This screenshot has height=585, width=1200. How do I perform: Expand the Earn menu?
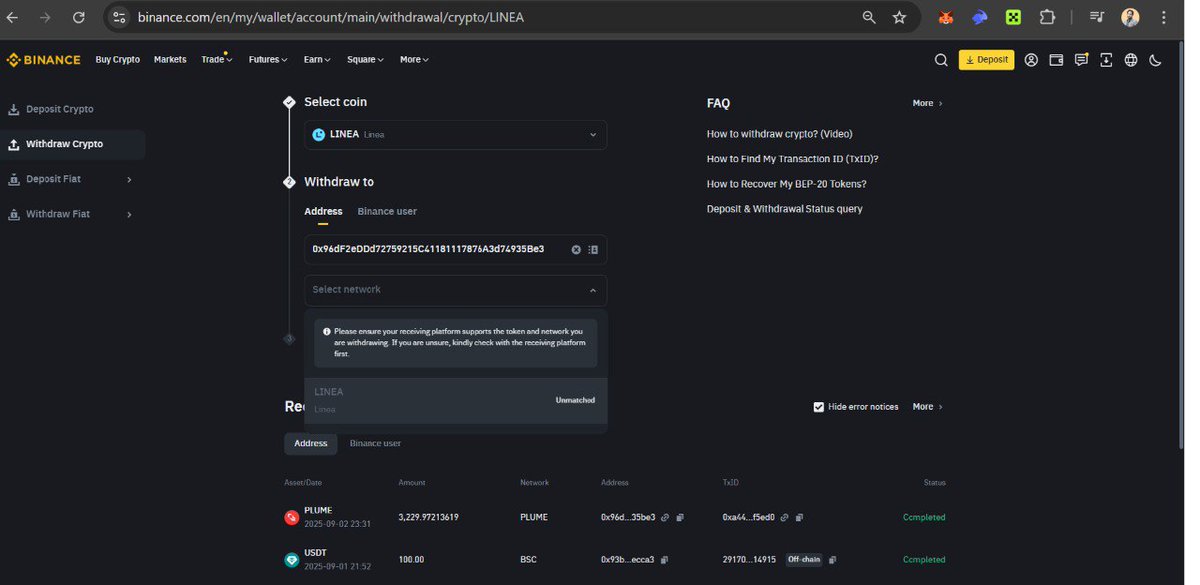pyautogui.click(x=317, y=60)
